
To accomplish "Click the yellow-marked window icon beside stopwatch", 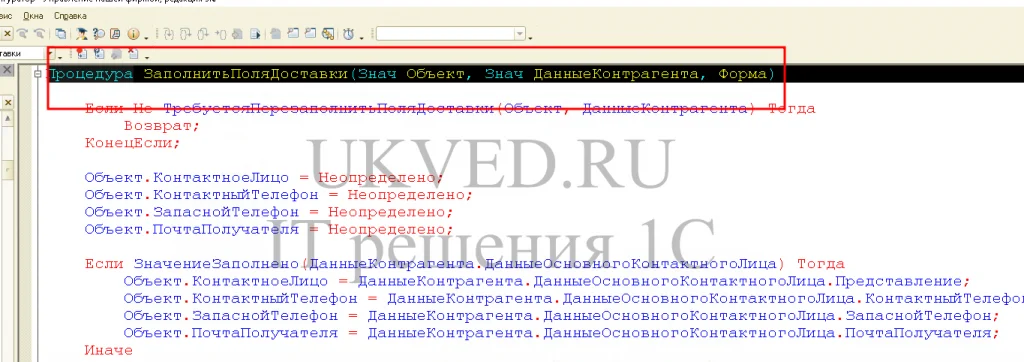I will pos(328,34).
